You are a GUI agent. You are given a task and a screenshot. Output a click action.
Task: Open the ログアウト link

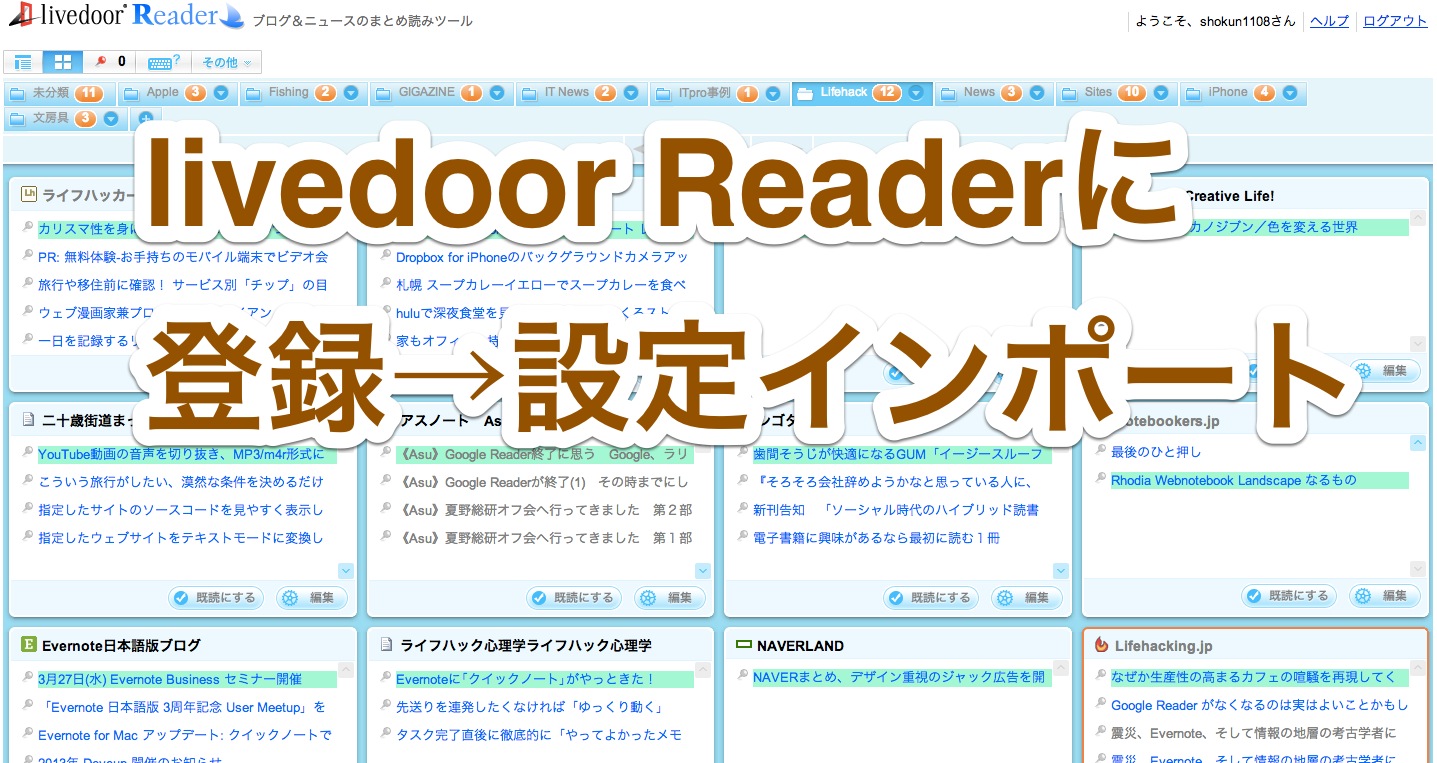point(1393,20)
